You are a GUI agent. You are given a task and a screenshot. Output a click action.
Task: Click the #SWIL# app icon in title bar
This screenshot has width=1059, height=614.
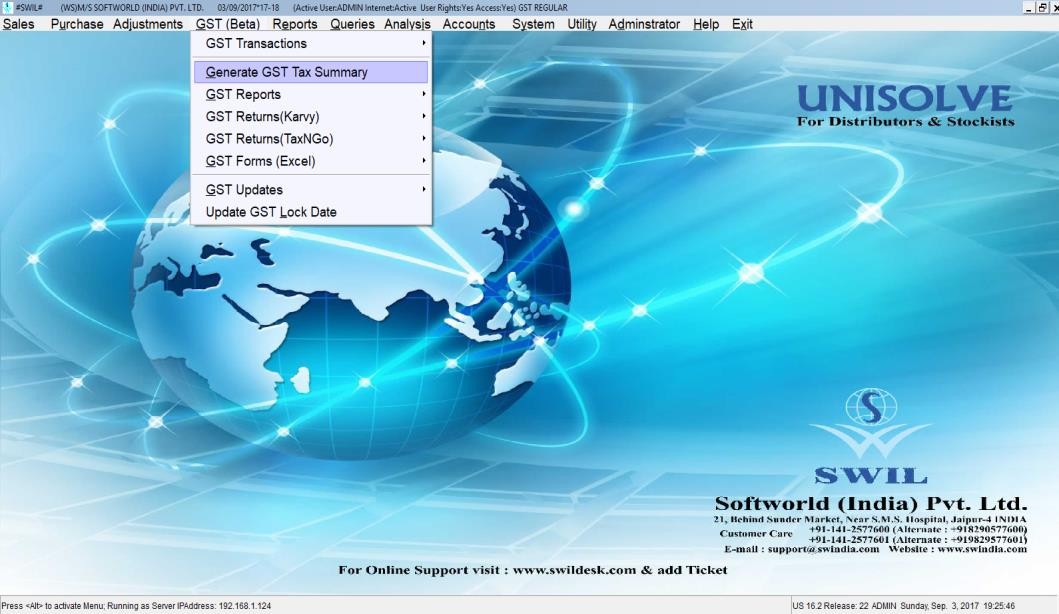point(7,7)
